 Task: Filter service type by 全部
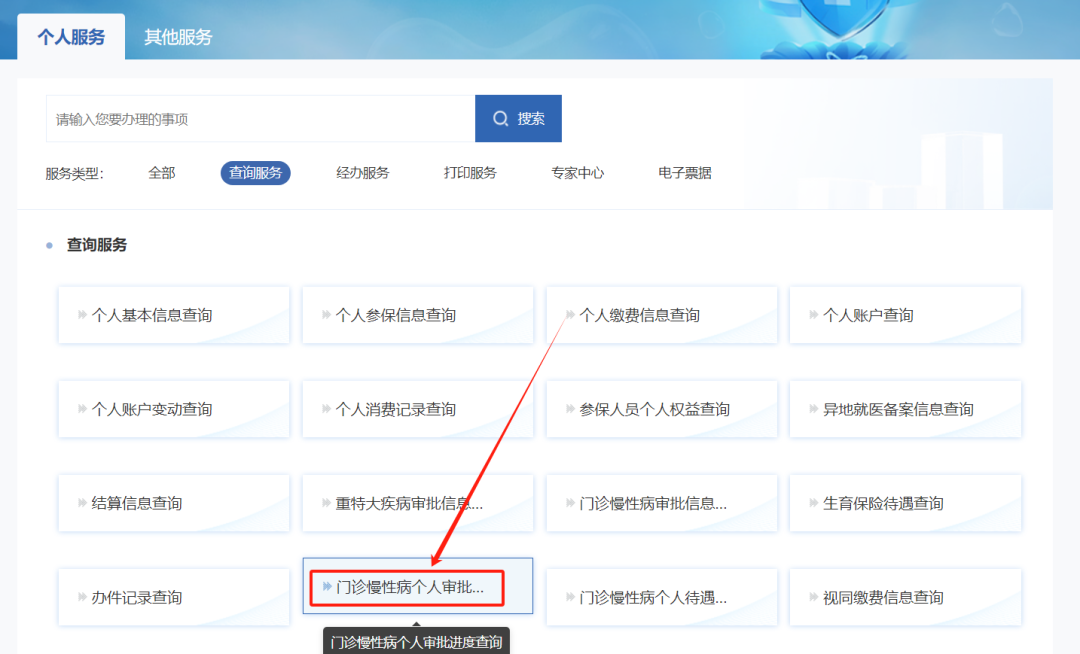(161, 173)
